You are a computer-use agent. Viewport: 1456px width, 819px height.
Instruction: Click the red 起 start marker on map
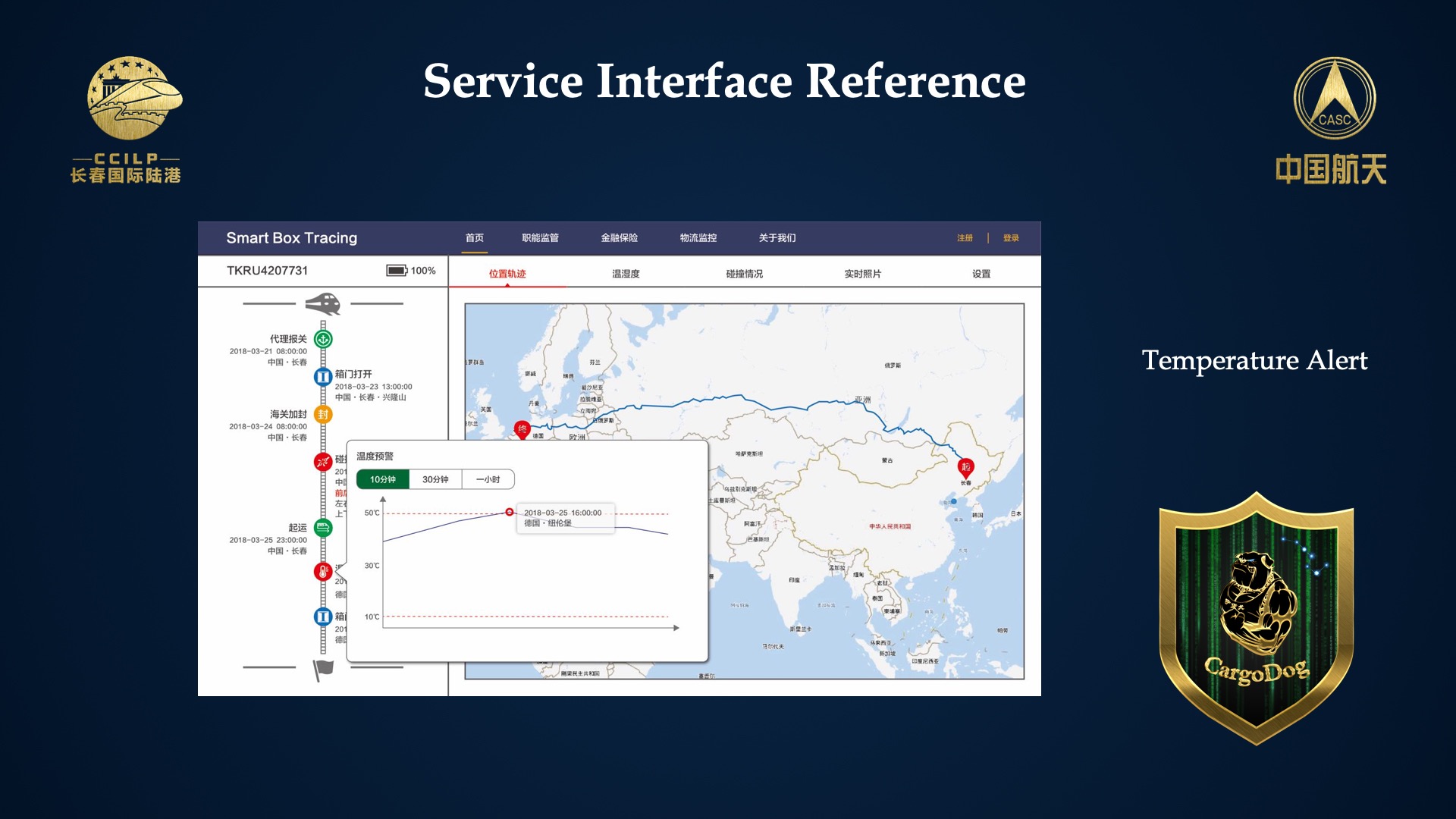click(x=965, y=467)
